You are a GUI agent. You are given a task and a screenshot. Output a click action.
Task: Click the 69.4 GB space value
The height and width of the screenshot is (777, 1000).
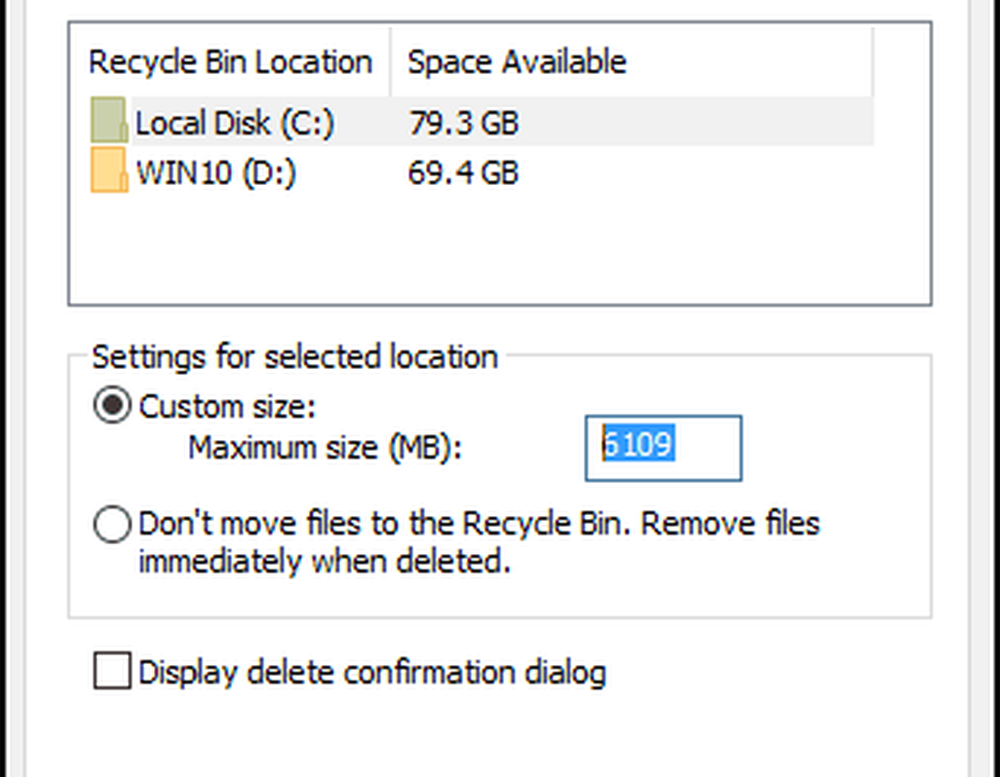point(463,173)
